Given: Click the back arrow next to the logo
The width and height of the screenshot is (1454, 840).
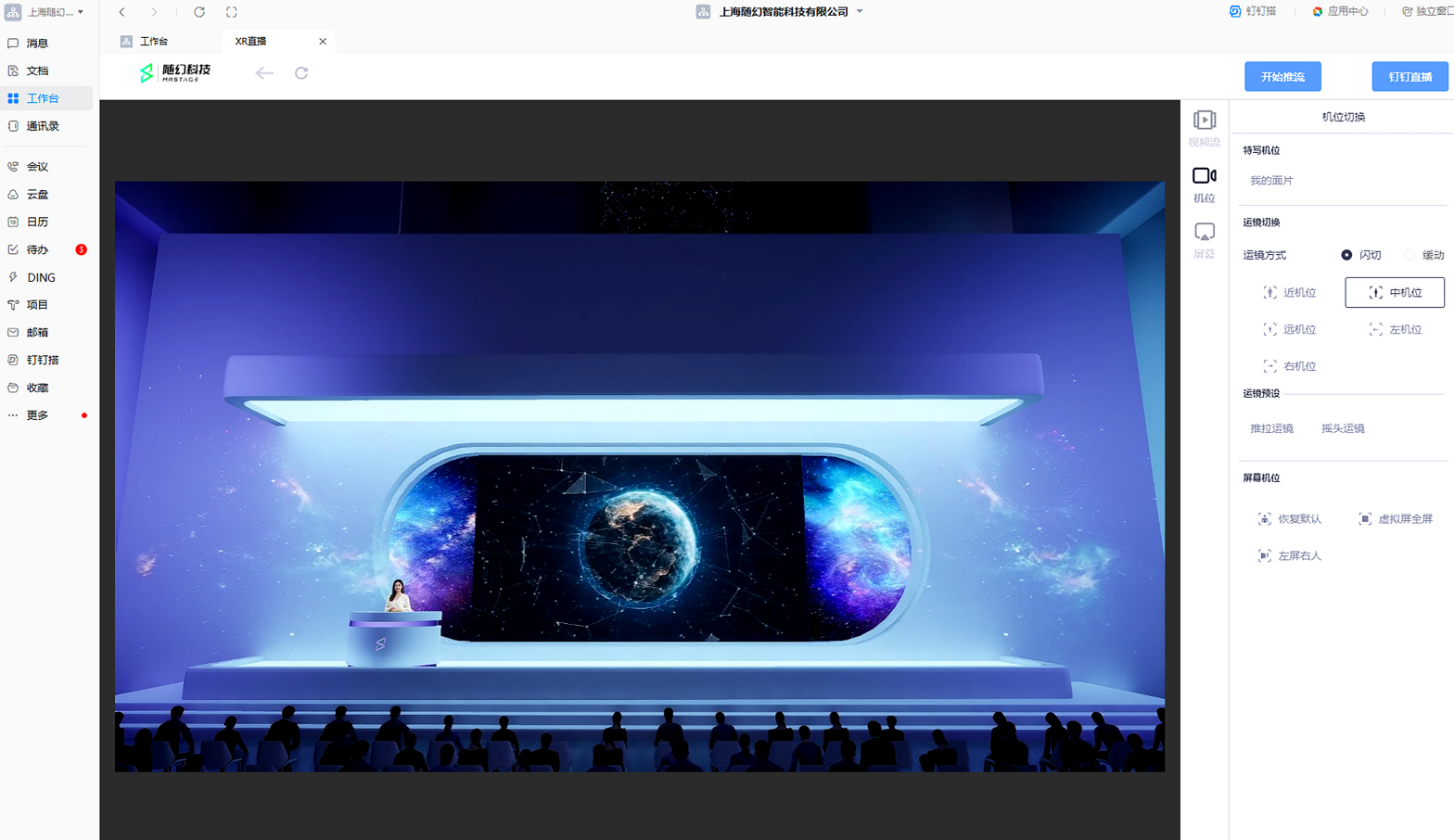Looking at the screenshot, I should pos(264,73).
